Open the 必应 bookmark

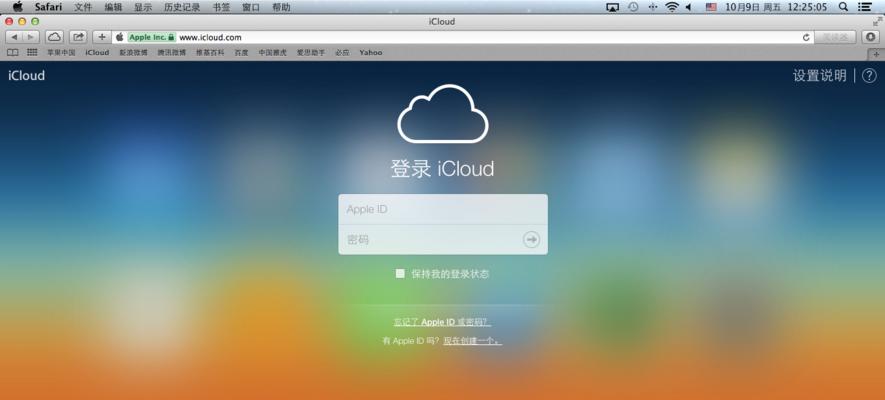[x=342, y=52]
